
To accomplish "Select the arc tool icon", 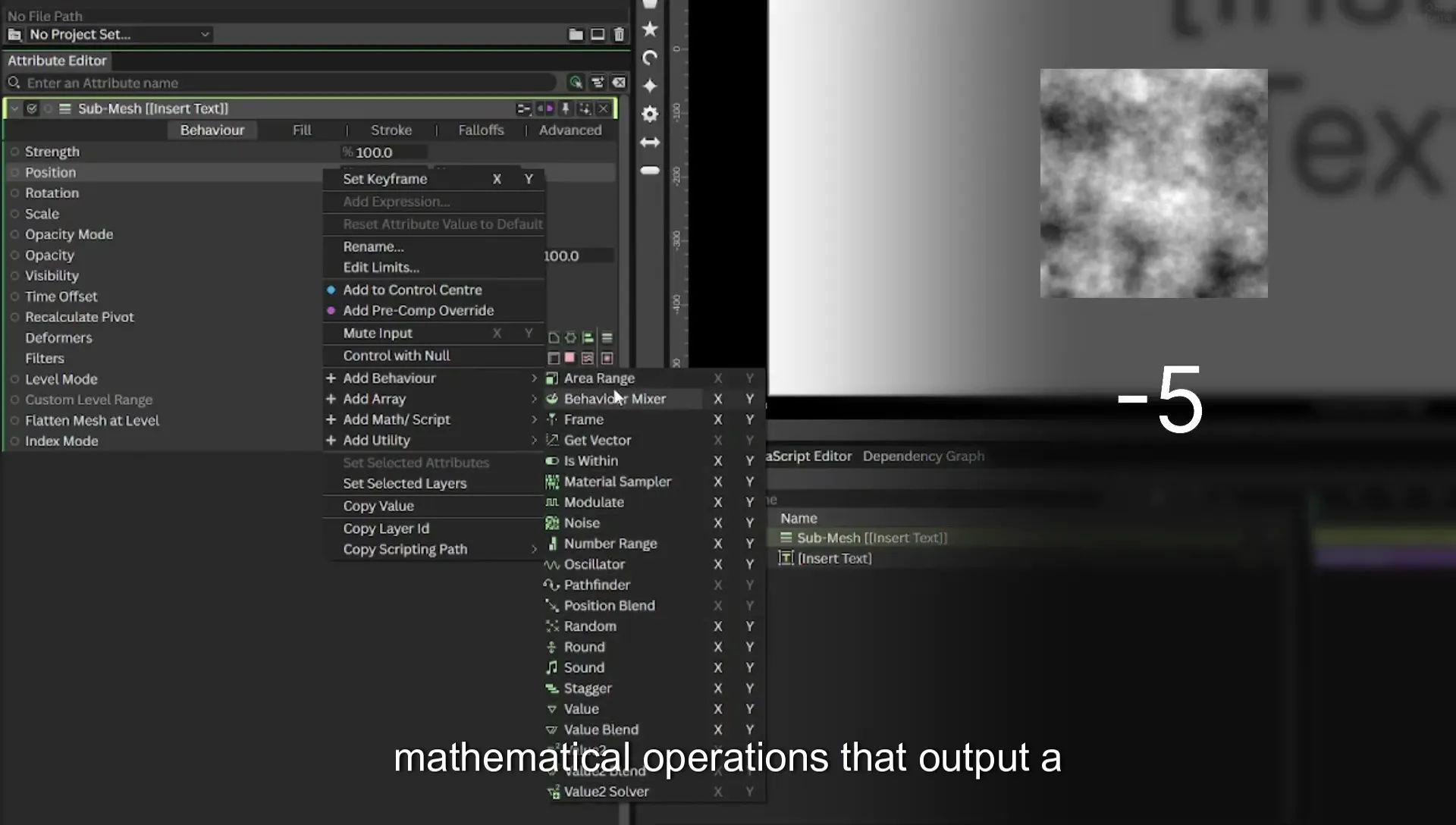I will (650, 58).
